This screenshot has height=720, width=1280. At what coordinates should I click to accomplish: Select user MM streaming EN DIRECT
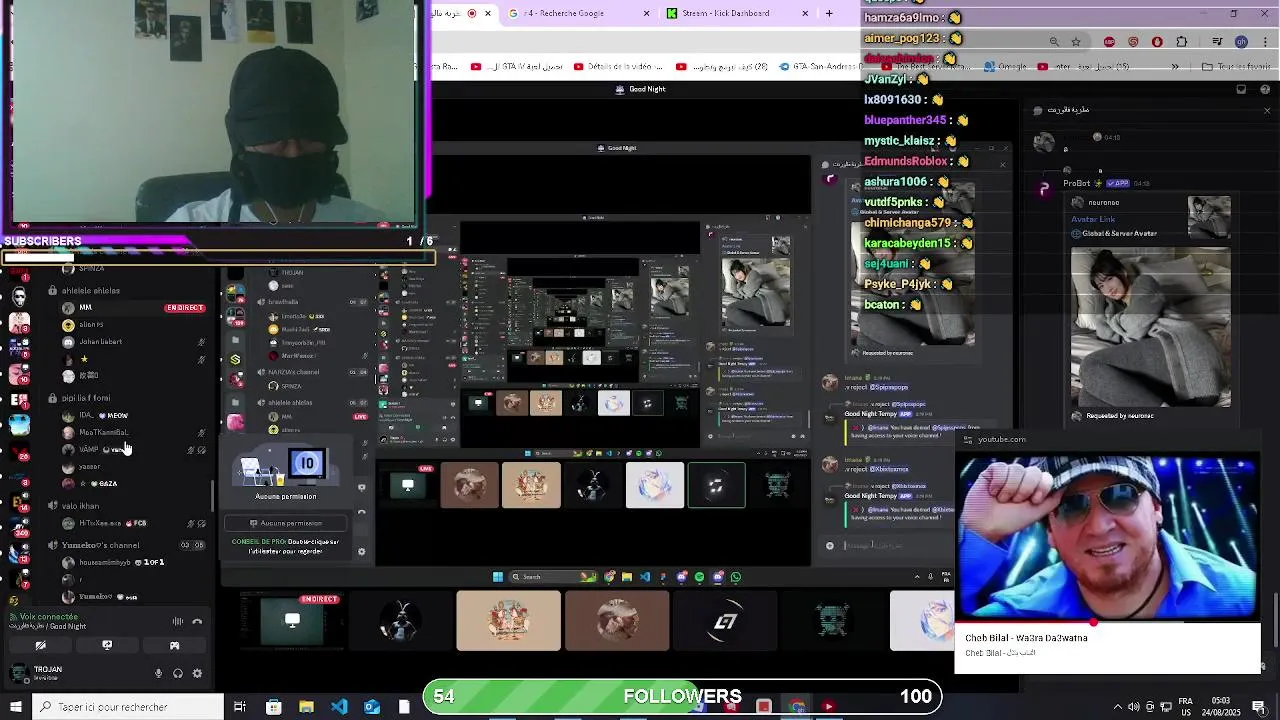click(132, 308)
